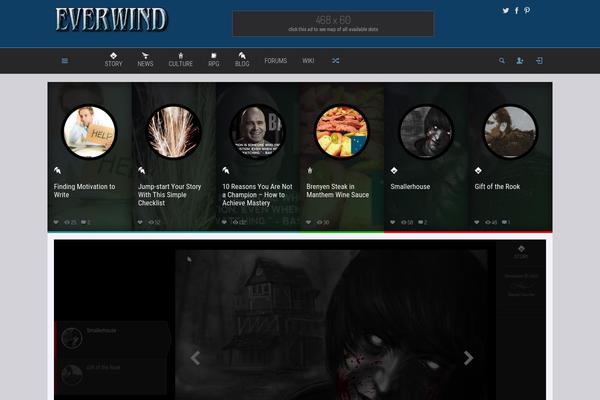Click the shuffle random article icon
The height and width of the screenshot is (400, 600).
(x=336, y=60)
